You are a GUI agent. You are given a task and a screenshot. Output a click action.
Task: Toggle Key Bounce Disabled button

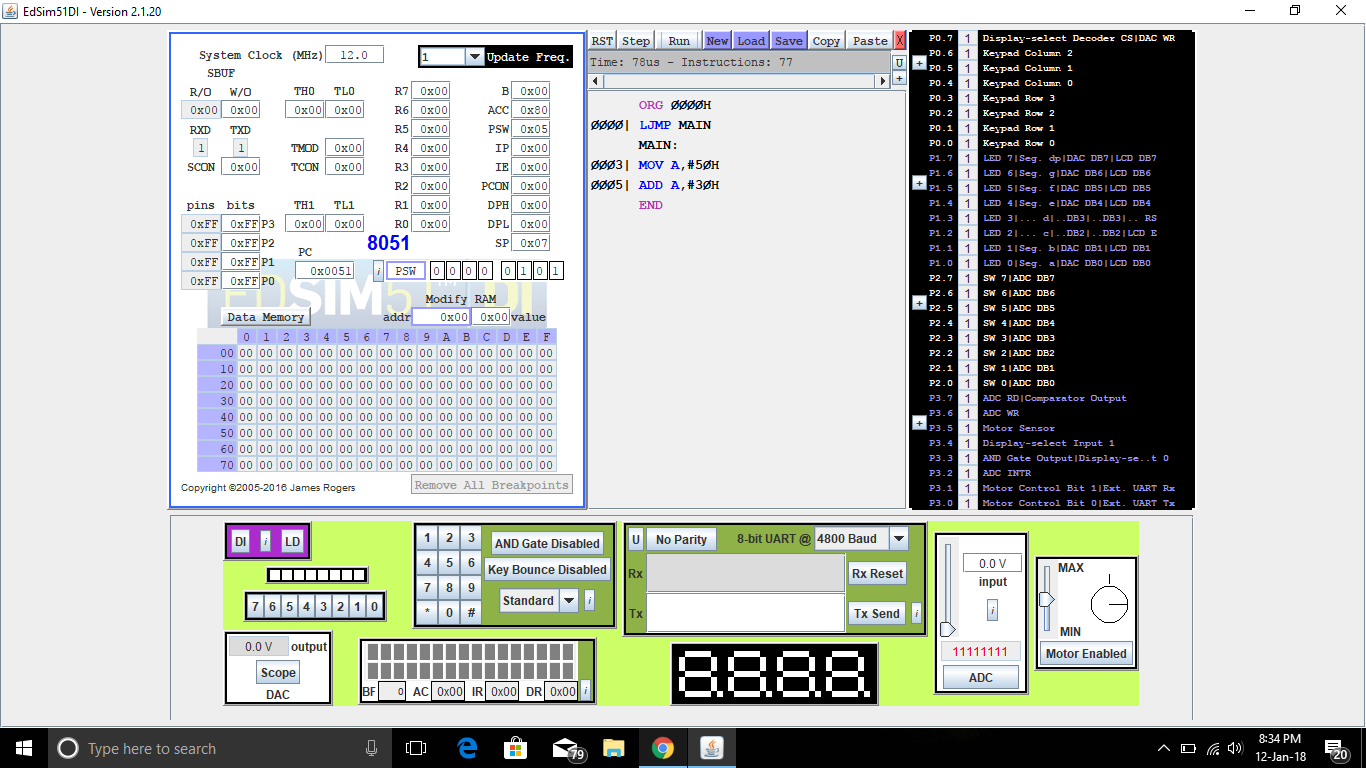tap(547, 569)
